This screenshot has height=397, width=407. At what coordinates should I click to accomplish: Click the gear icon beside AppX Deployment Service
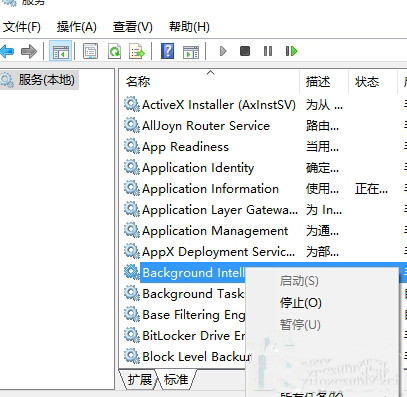coord(132,252)
